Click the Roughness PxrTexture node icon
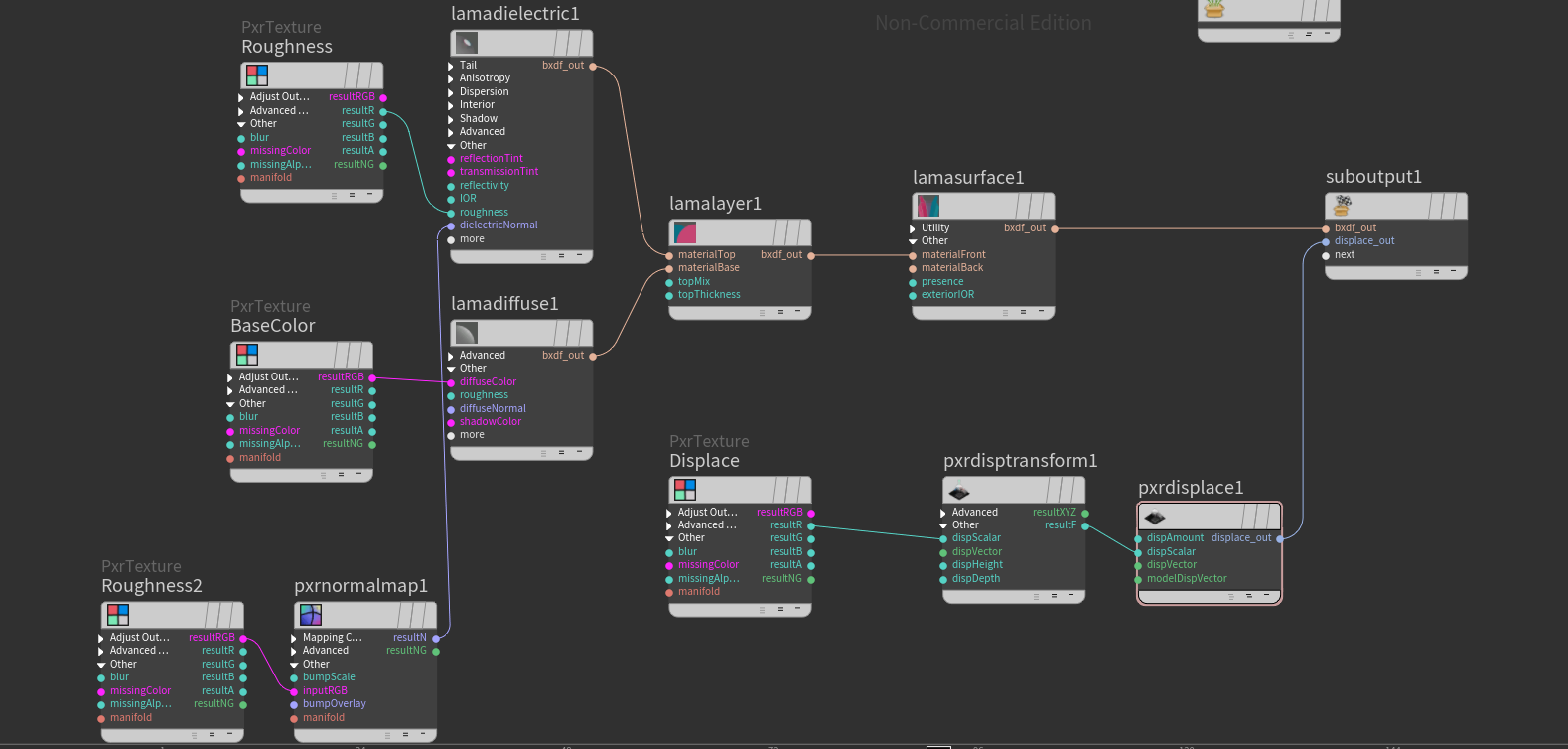Viewport: 1568px width, 749px height. (256, 75)
